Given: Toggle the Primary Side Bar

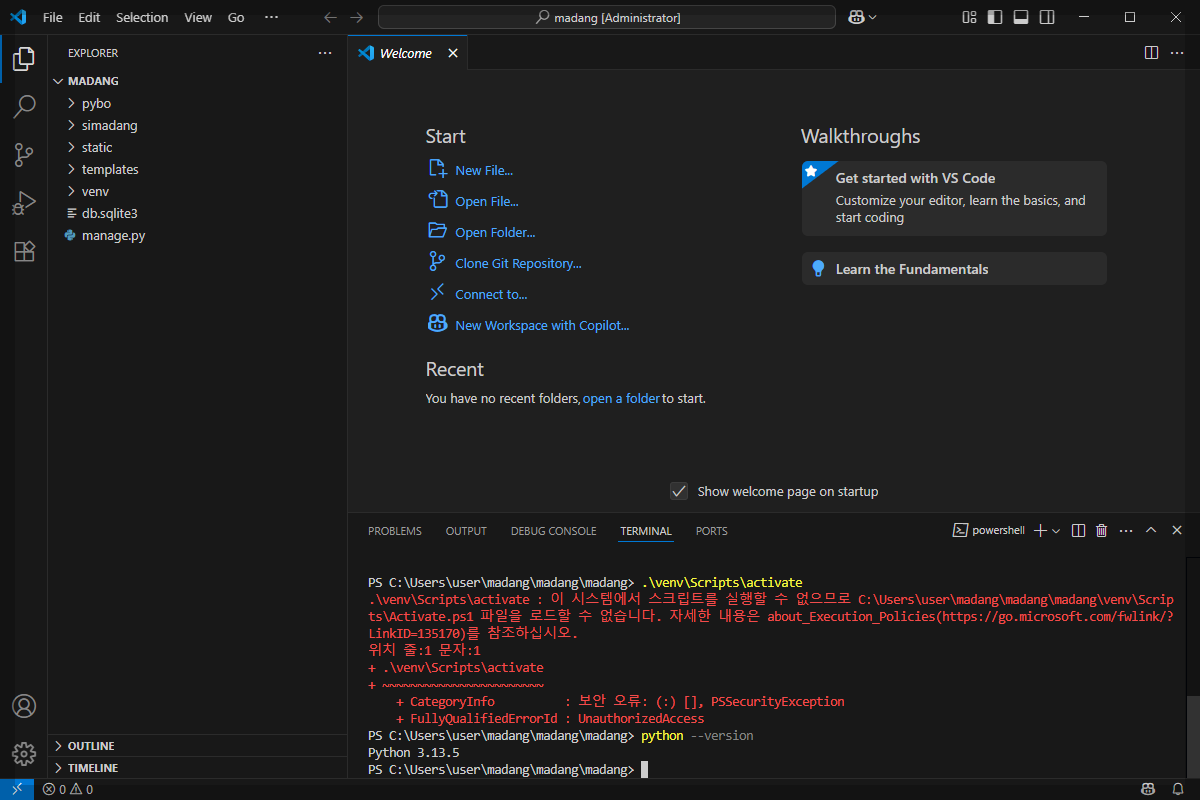Looking at the screenshot, I should [x=995, y=17].
